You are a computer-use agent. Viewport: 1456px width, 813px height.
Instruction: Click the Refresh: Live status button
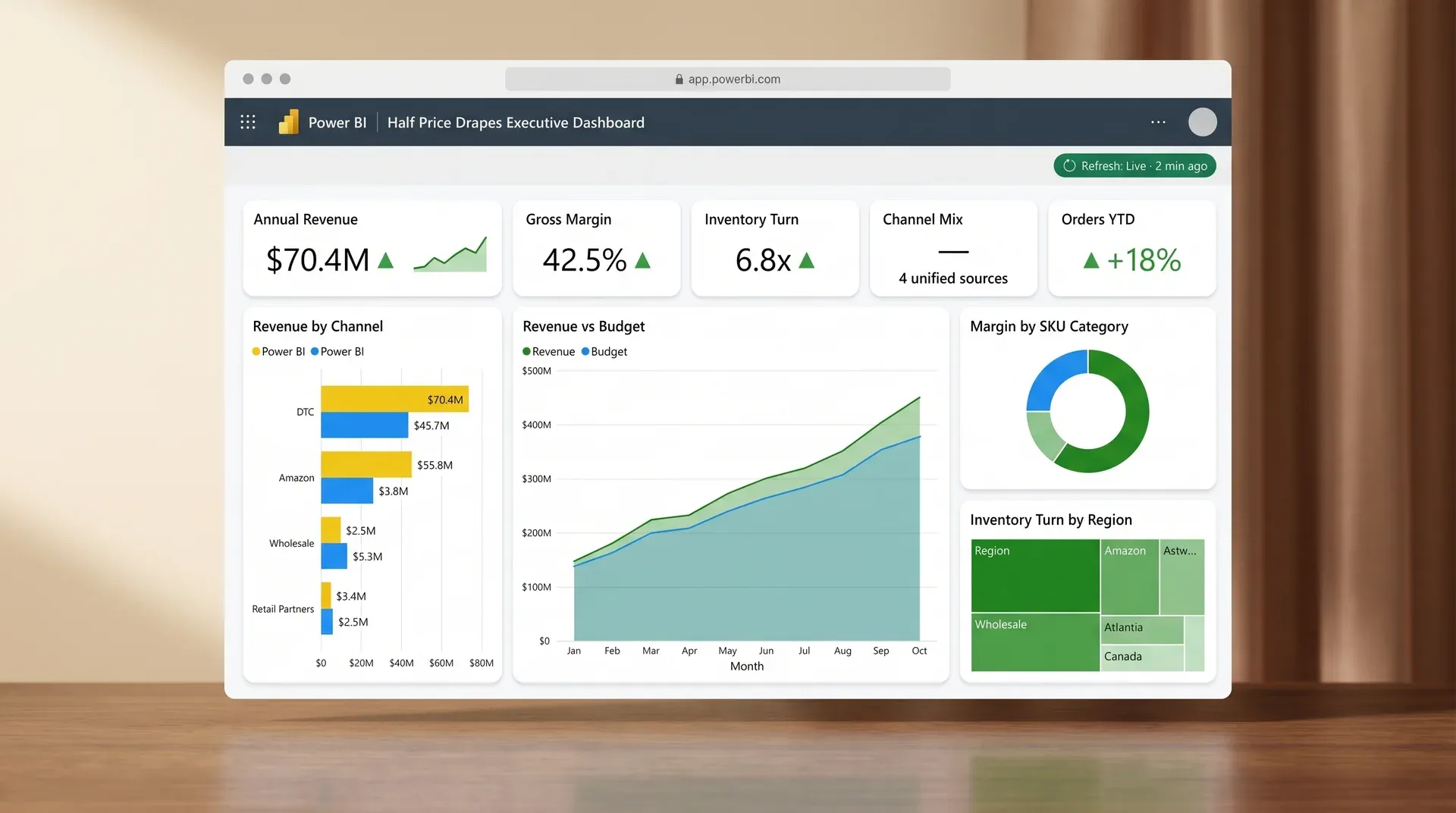(x=1134, y=166)
